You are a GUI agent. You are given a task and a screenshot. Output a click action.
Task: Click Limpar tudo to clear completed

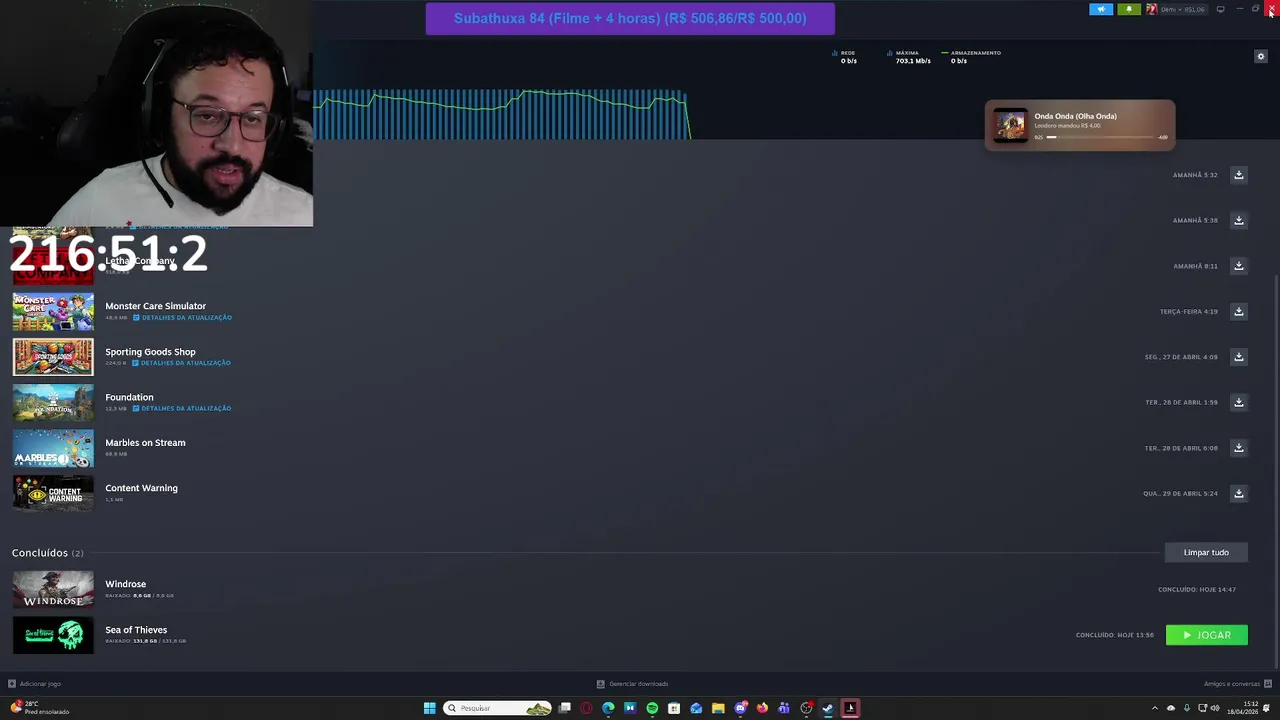click(x=1206, y=552)
